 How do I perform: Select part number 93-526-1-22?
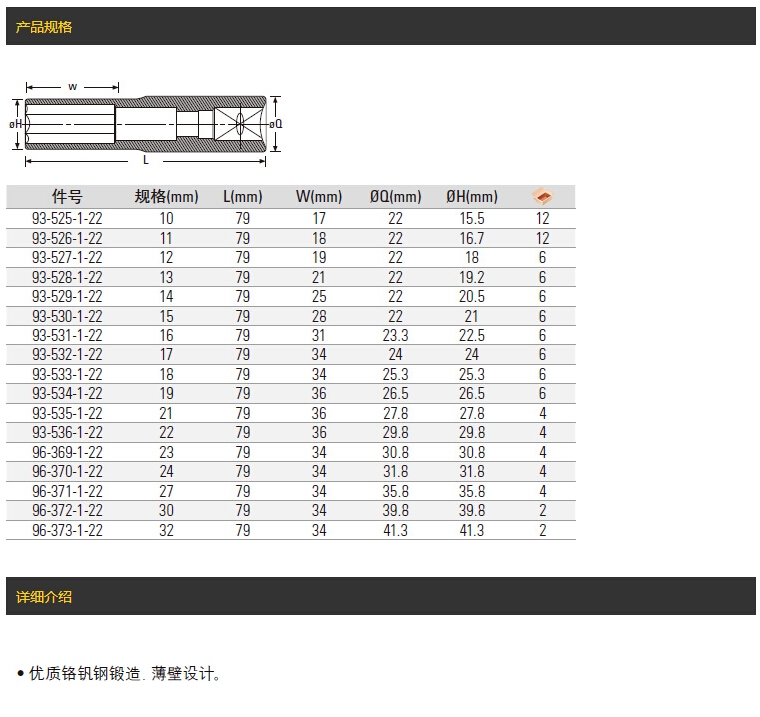[67, 239]
